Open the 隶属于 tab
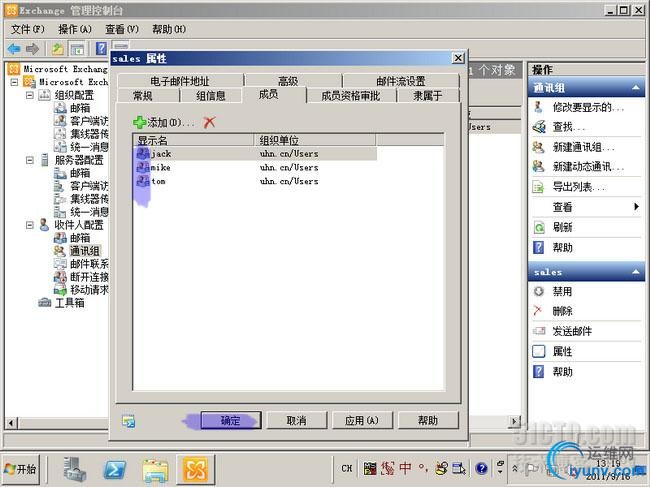This screenshot has width=650, height=487. pyautogui.click(x=428, y=96)
